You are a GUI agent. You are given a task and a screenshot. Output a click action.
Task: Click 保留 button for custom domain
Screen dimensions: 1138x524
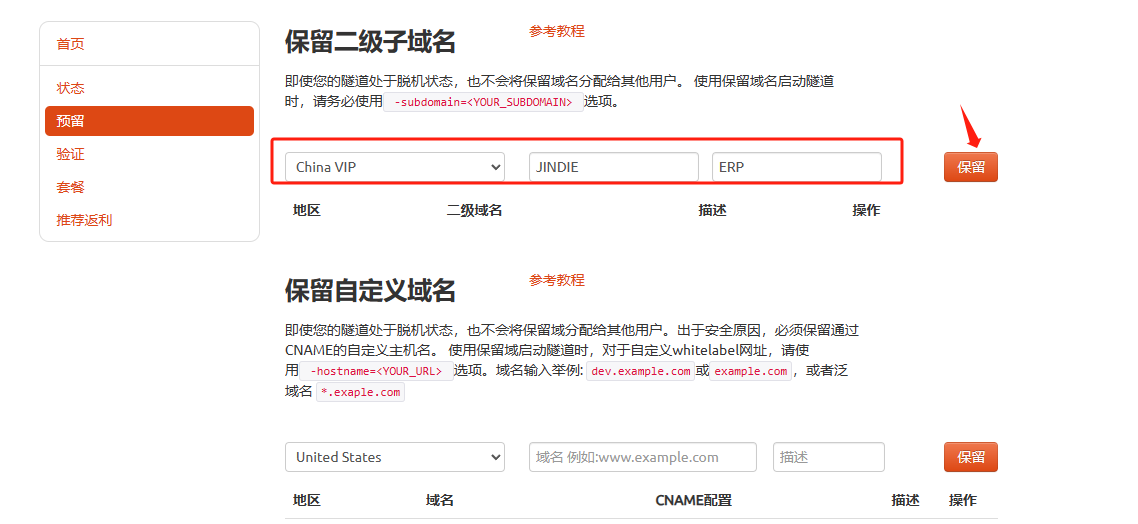tap(971, 457)
